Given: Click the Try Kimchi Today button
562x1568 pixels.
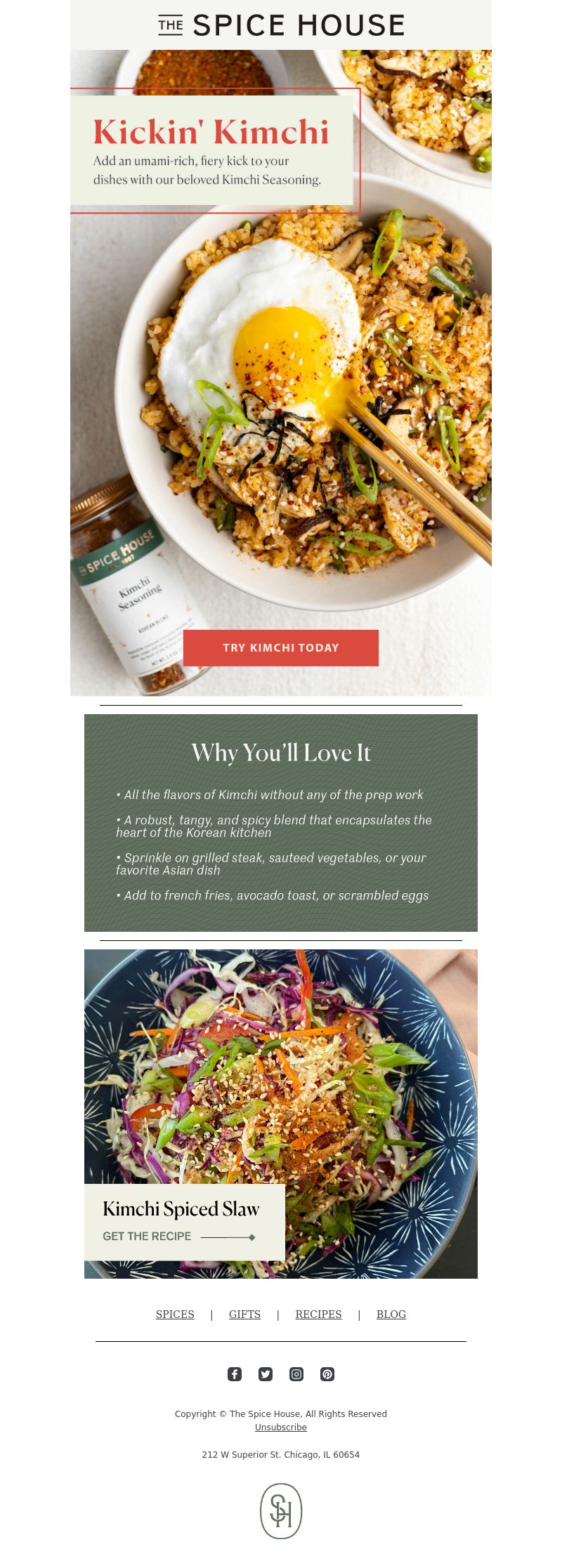Looking at the screenshot, I should point(281,647).
